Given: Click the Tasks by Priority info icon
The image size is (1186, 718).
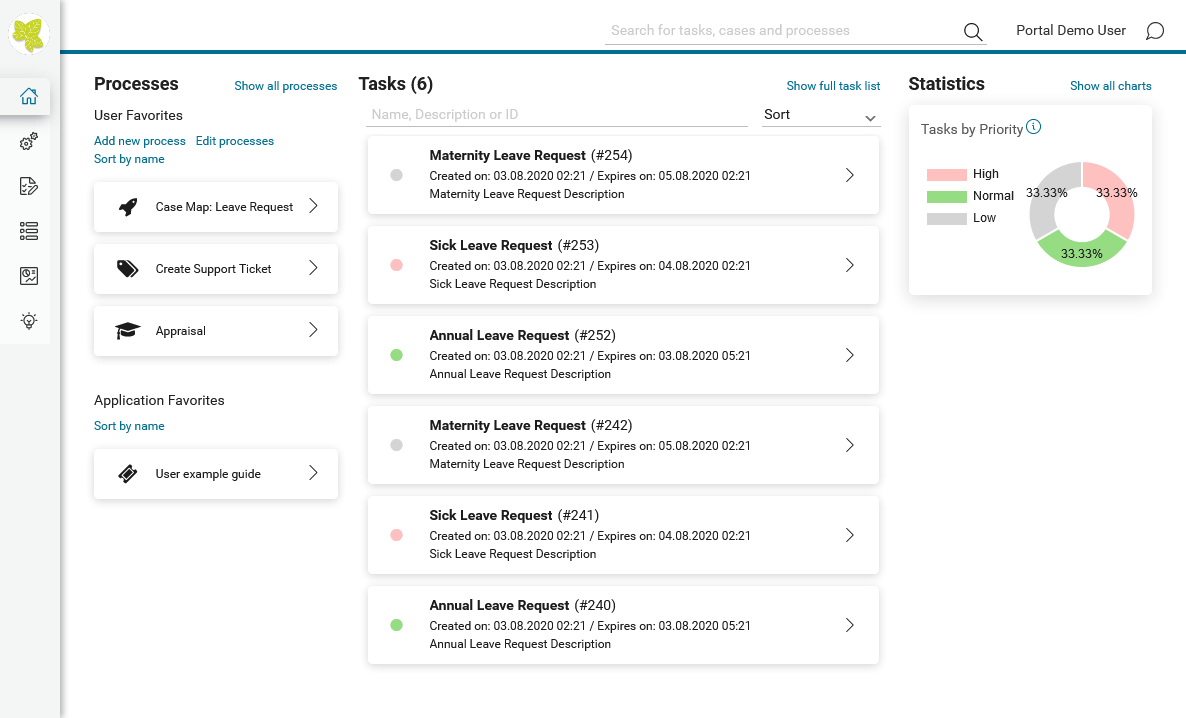Looking at the screenshot, I should click(x=1033, y=127).
